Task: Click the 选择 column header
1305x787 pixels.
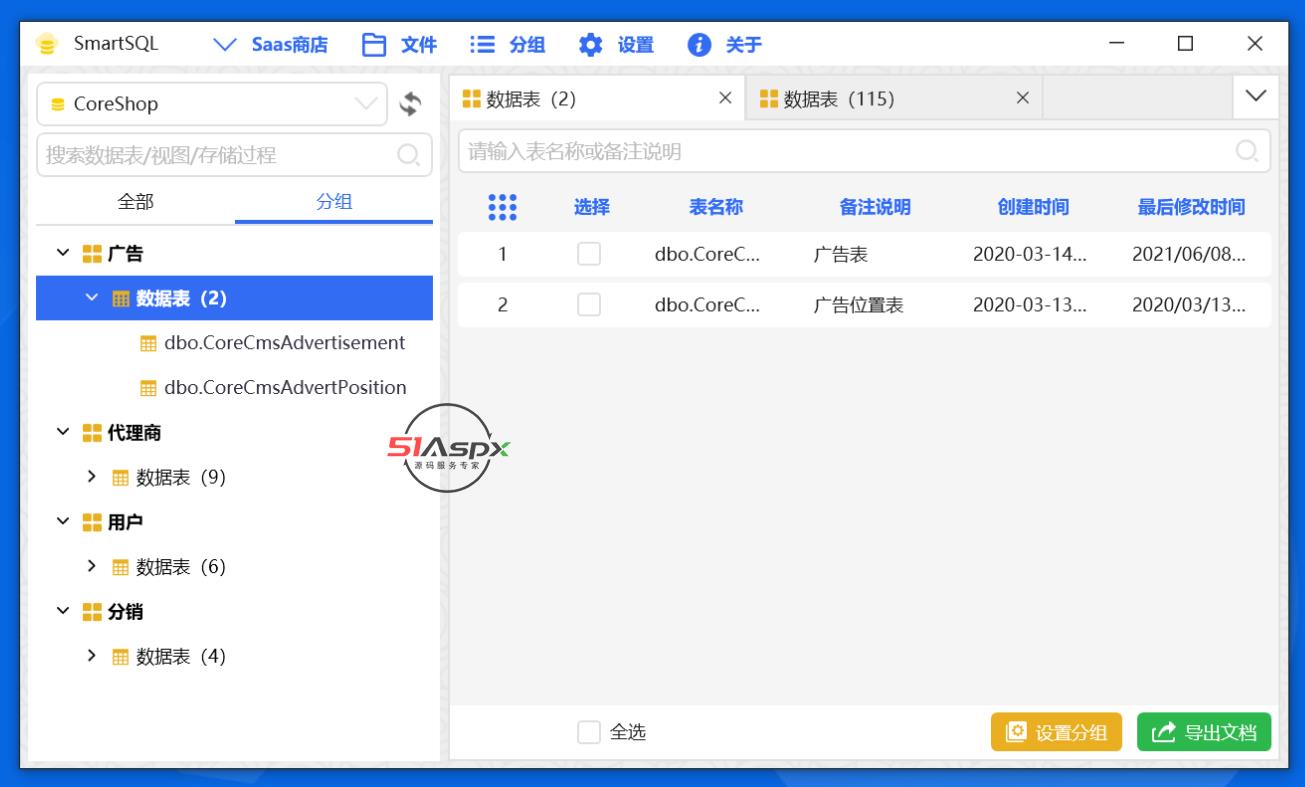Action: point(591,207)
